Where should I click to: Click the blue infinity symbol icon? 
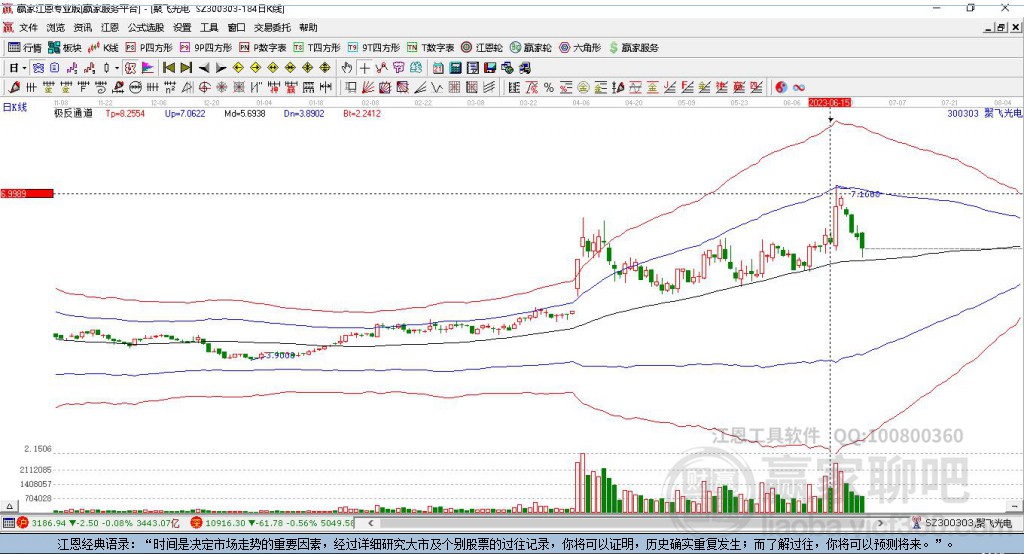(x=799, y=87)
